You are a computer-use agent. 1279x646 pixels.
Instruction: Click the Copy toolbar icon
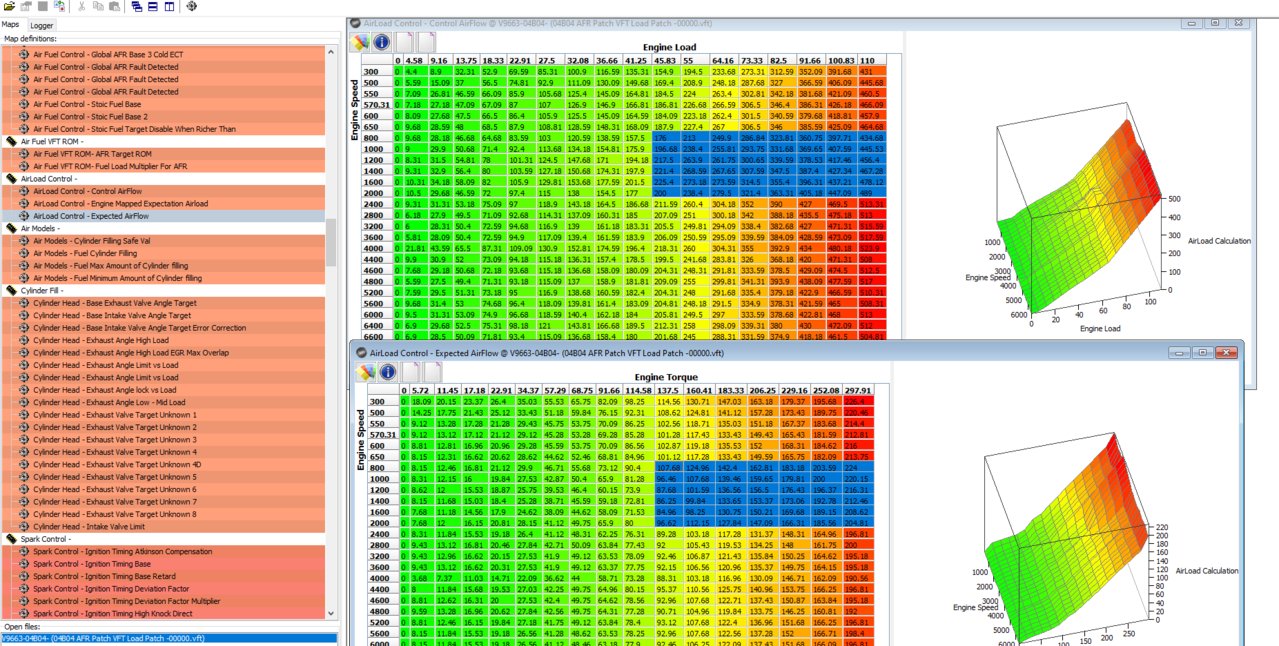[96, 6]
